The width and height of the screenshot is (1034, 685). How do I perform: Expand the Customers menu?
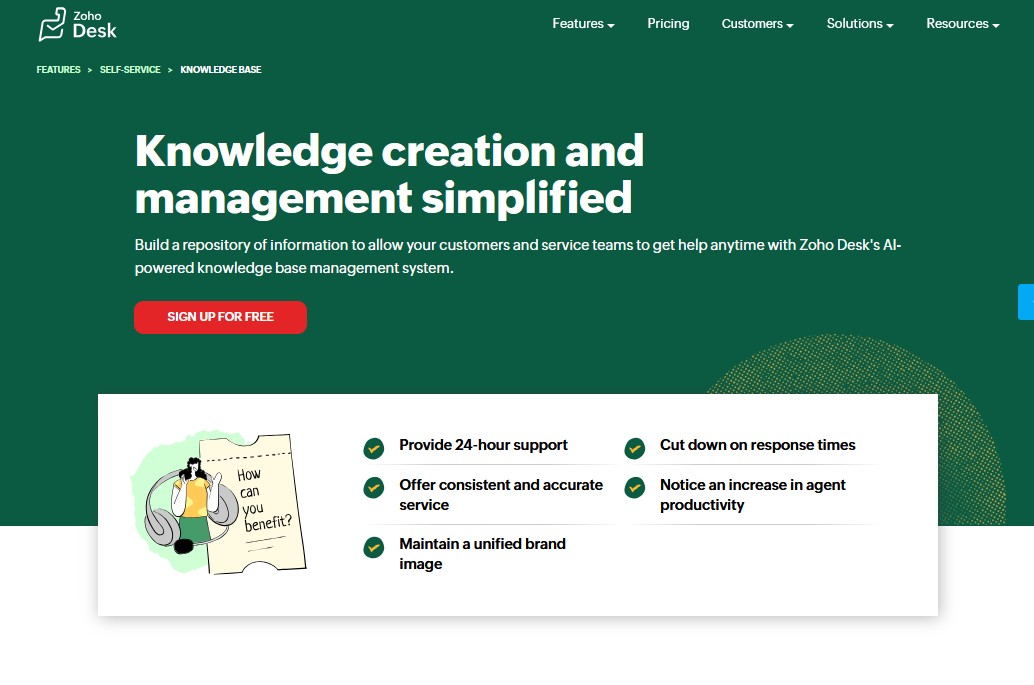757,24
